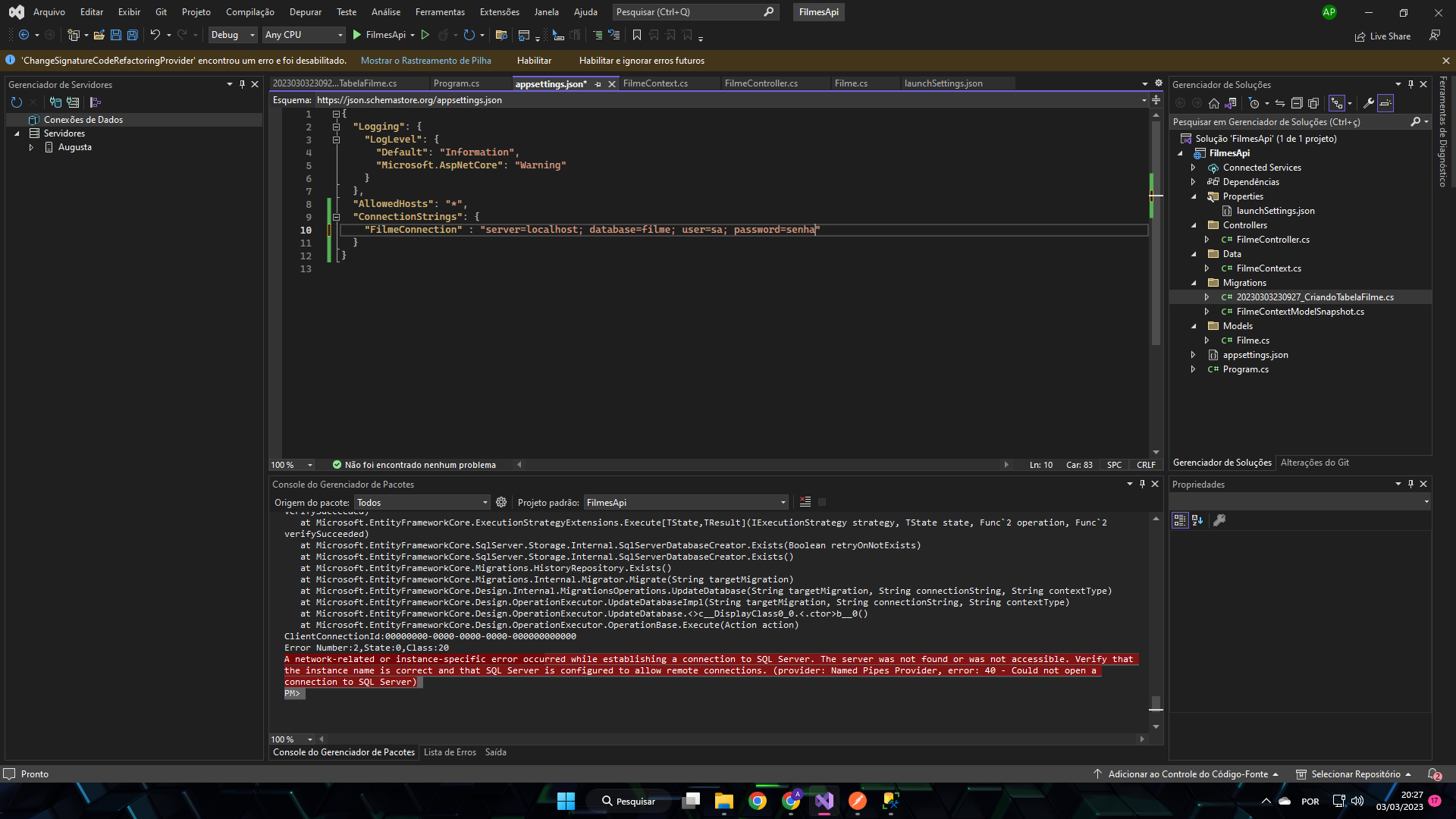Click Adicionar ao Controle do Código-Fonte
Viewport: 1456px width, 819px height.
pyautogui.click(x=1186, y=774)
